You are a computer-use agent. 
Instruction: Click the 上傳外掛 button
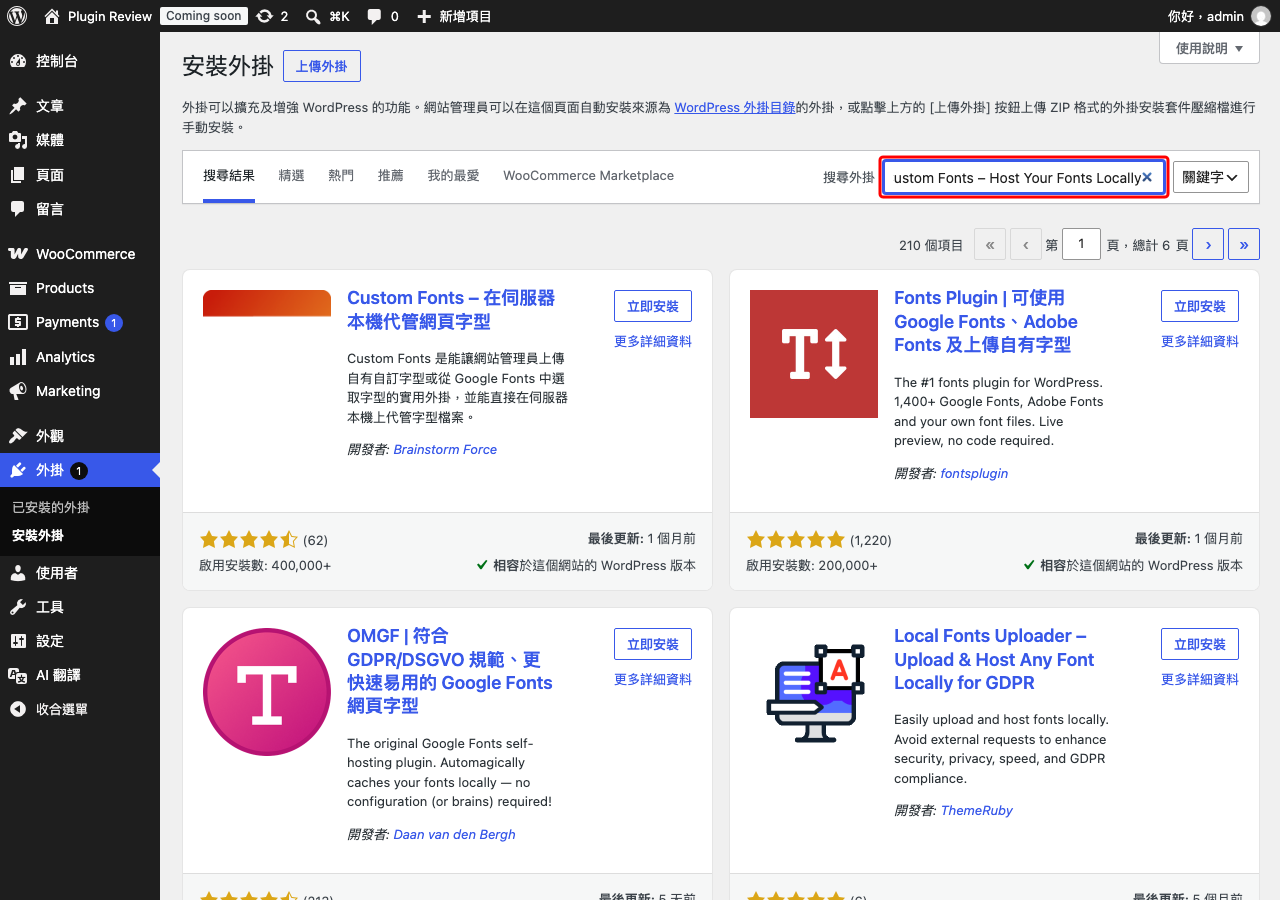322,66
